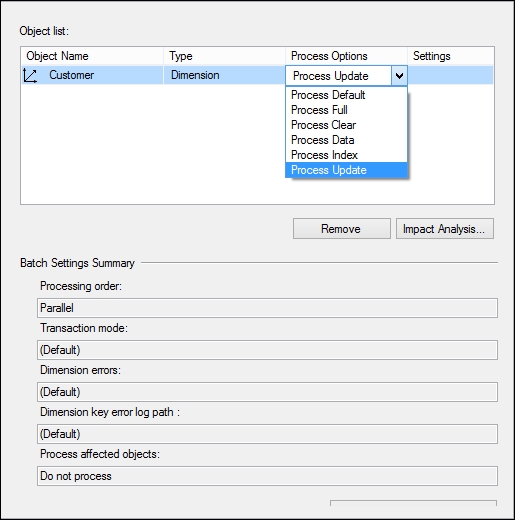Pick the Process Data option
Screen dimensions: 515x520
click(346, 140)
